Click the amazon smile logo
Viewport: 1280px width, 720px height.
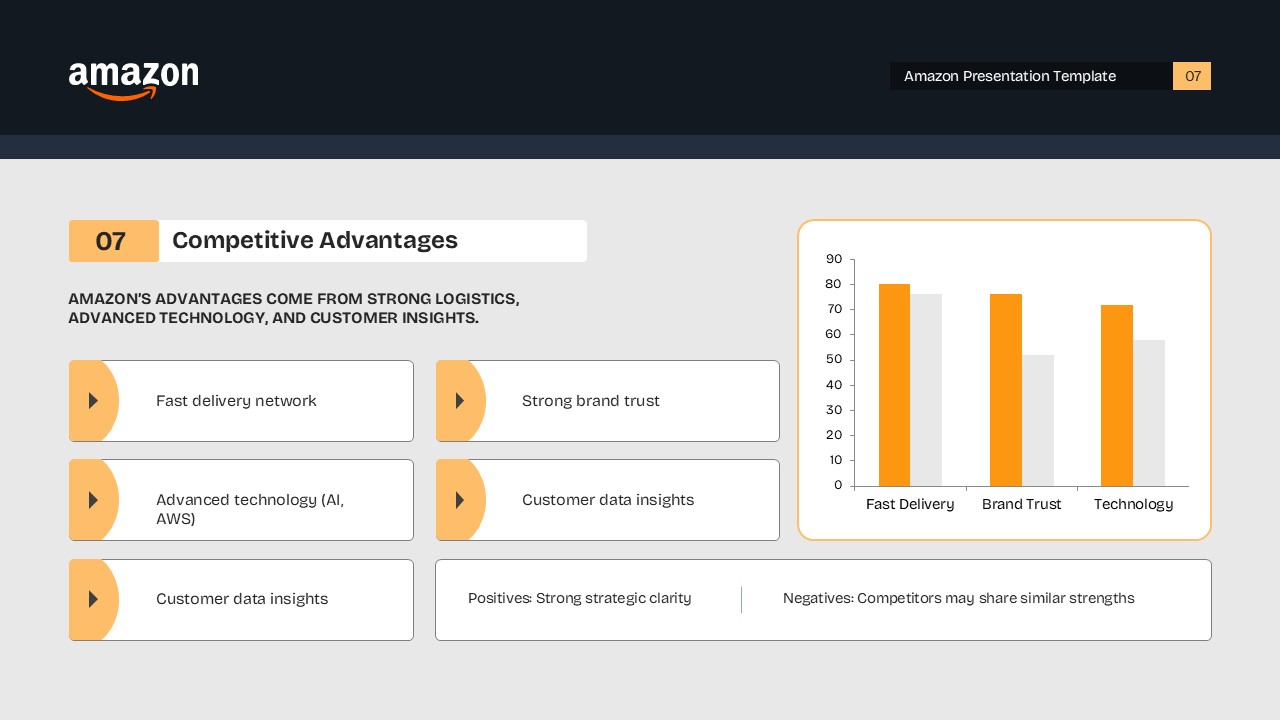coord(133,80)
